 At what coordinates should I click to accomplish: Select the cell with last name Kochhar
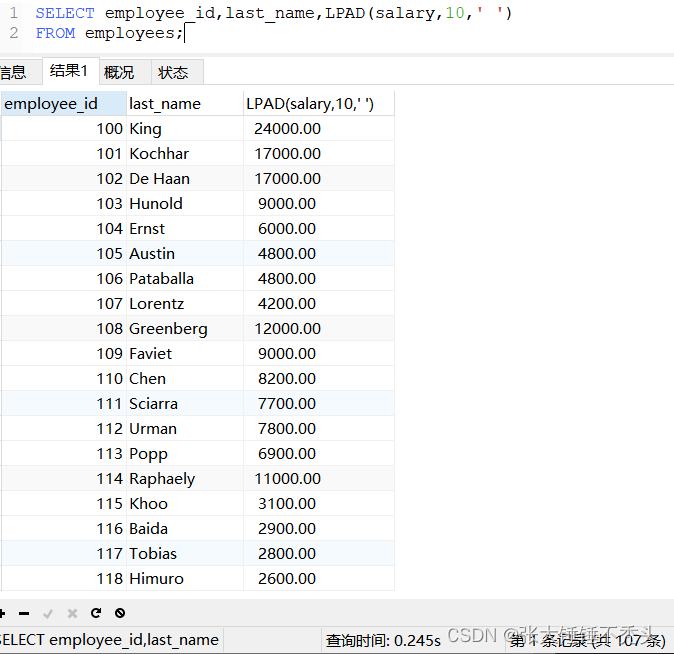[185, 154]
